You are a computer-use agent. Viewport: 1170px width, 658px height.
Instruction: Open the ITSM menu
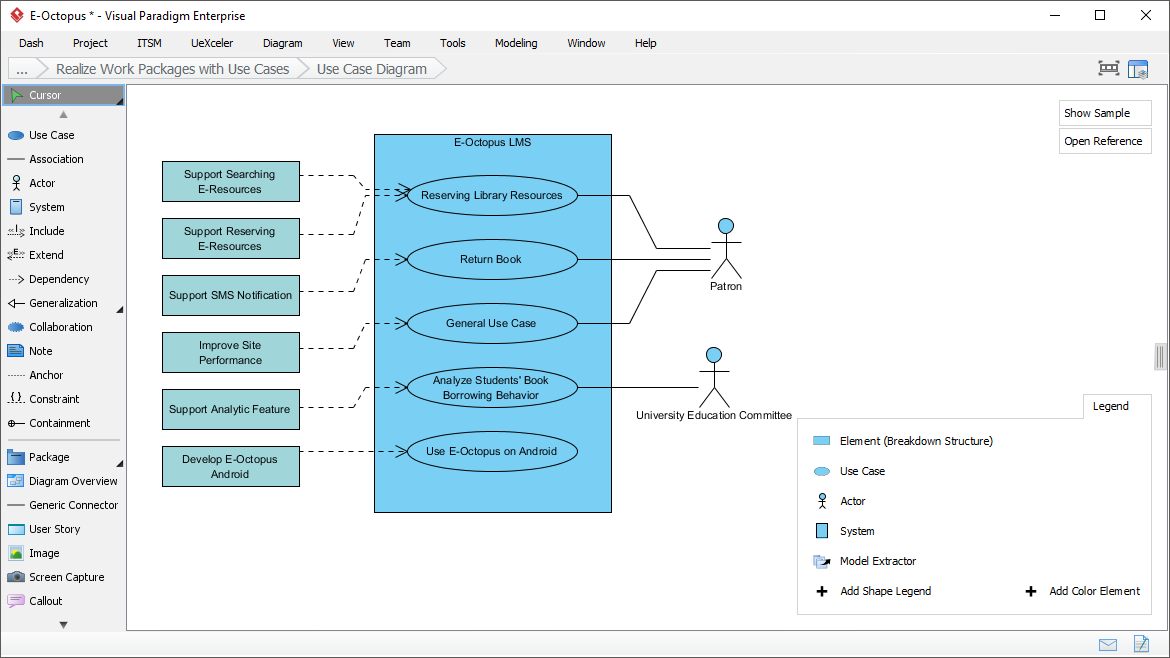[x=149, y=43]
